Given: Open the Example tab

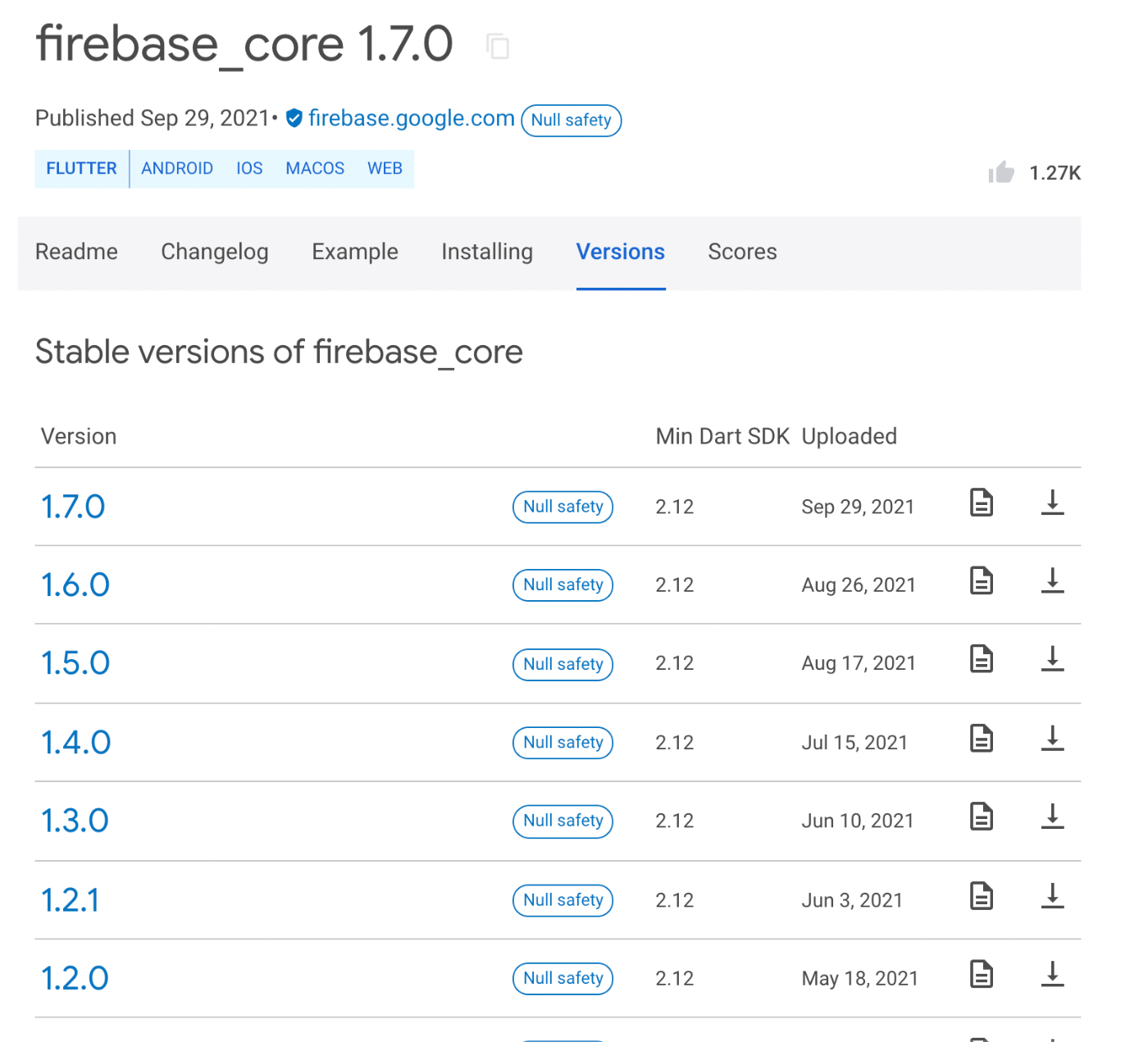Looking at the screenshot, I should 355,252.
